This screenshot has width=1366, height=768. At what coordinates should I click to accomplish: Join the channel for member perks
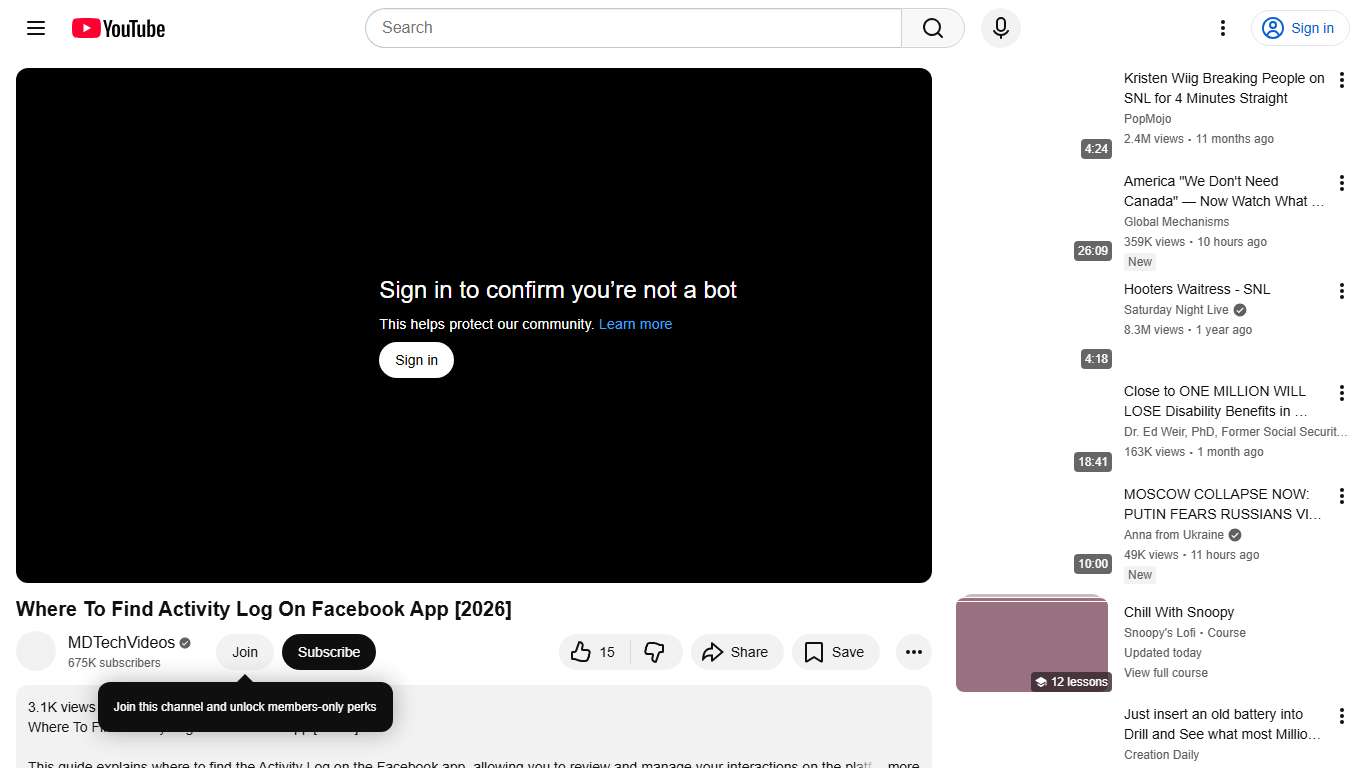pos(244,651)
